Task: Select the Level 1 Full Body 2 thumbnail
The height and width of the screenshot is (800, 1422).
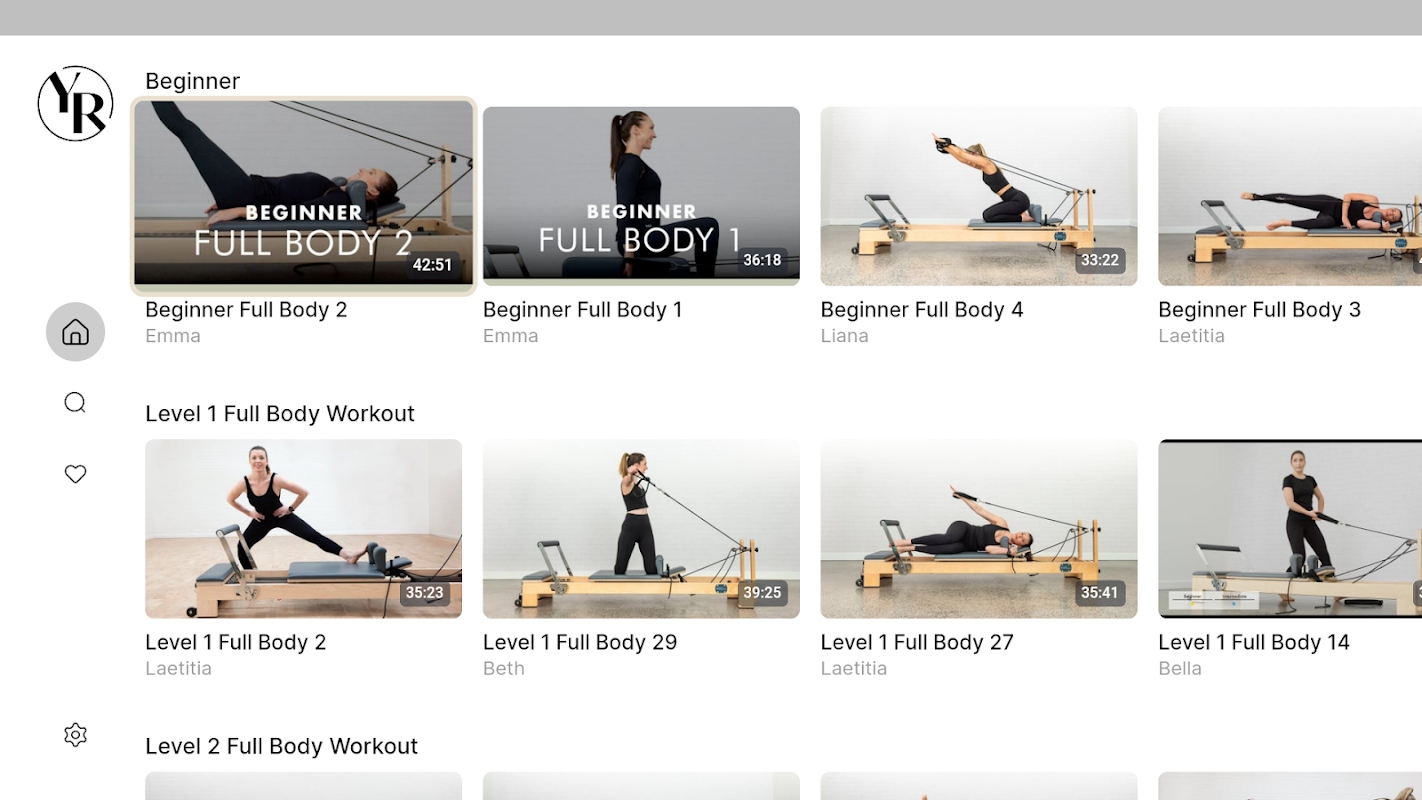Action: (x=303, y=529)
